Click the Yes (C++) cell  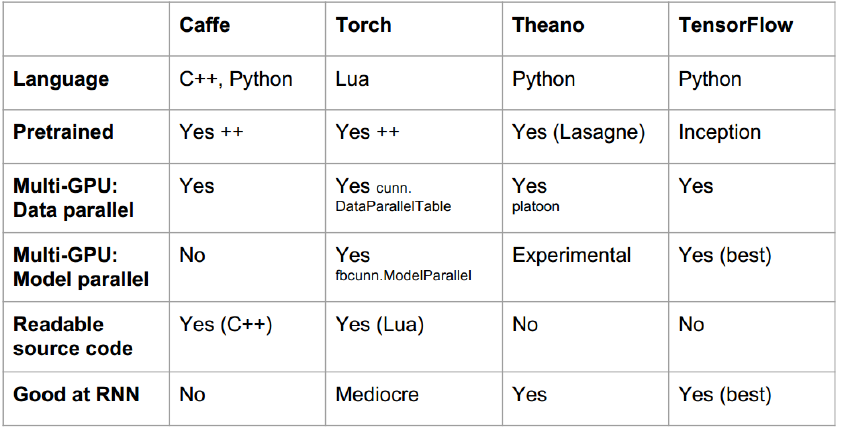(226, 325)
